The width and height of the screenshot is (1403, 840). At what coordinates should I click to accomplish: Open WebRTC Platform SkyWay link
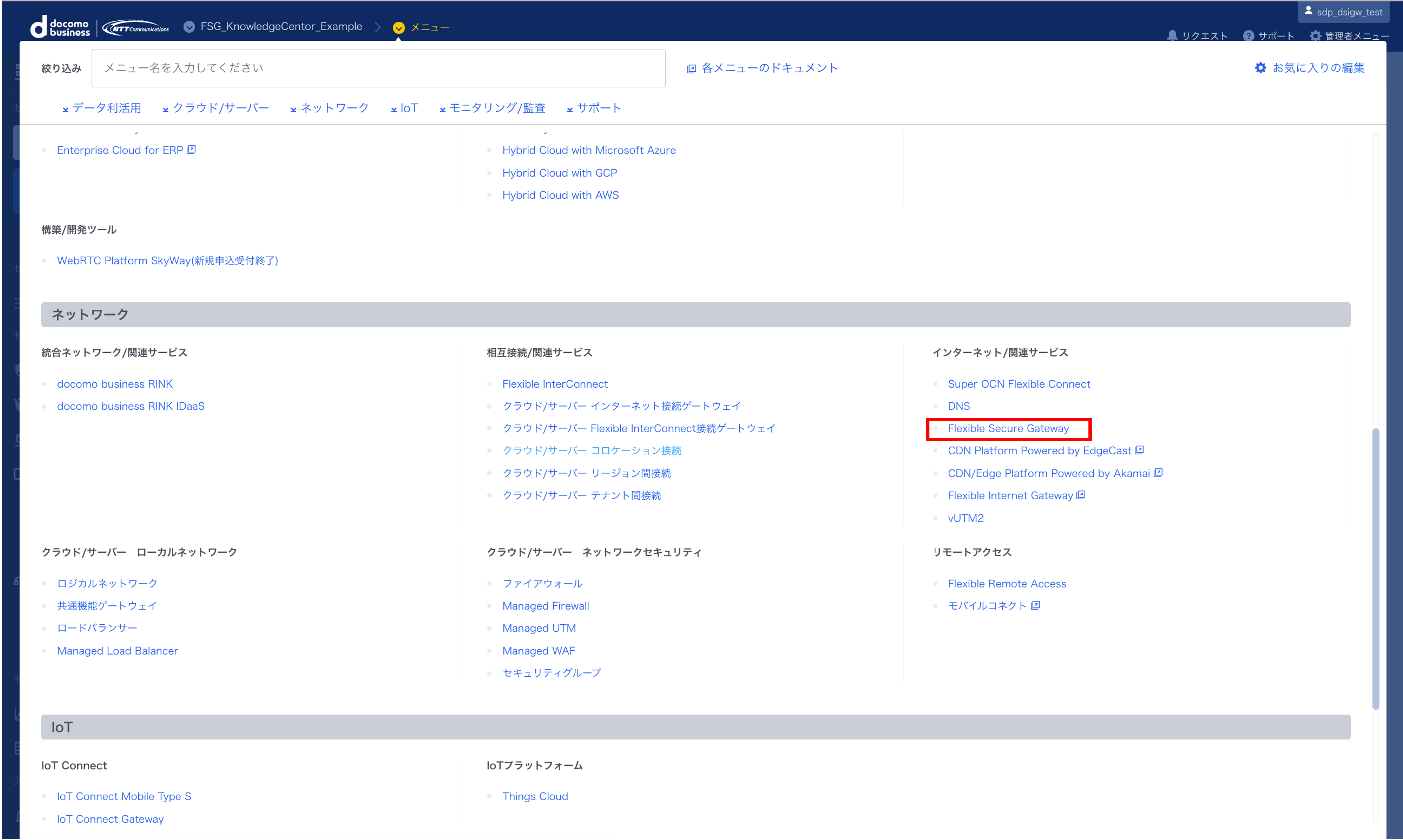[x=167, y=260]
